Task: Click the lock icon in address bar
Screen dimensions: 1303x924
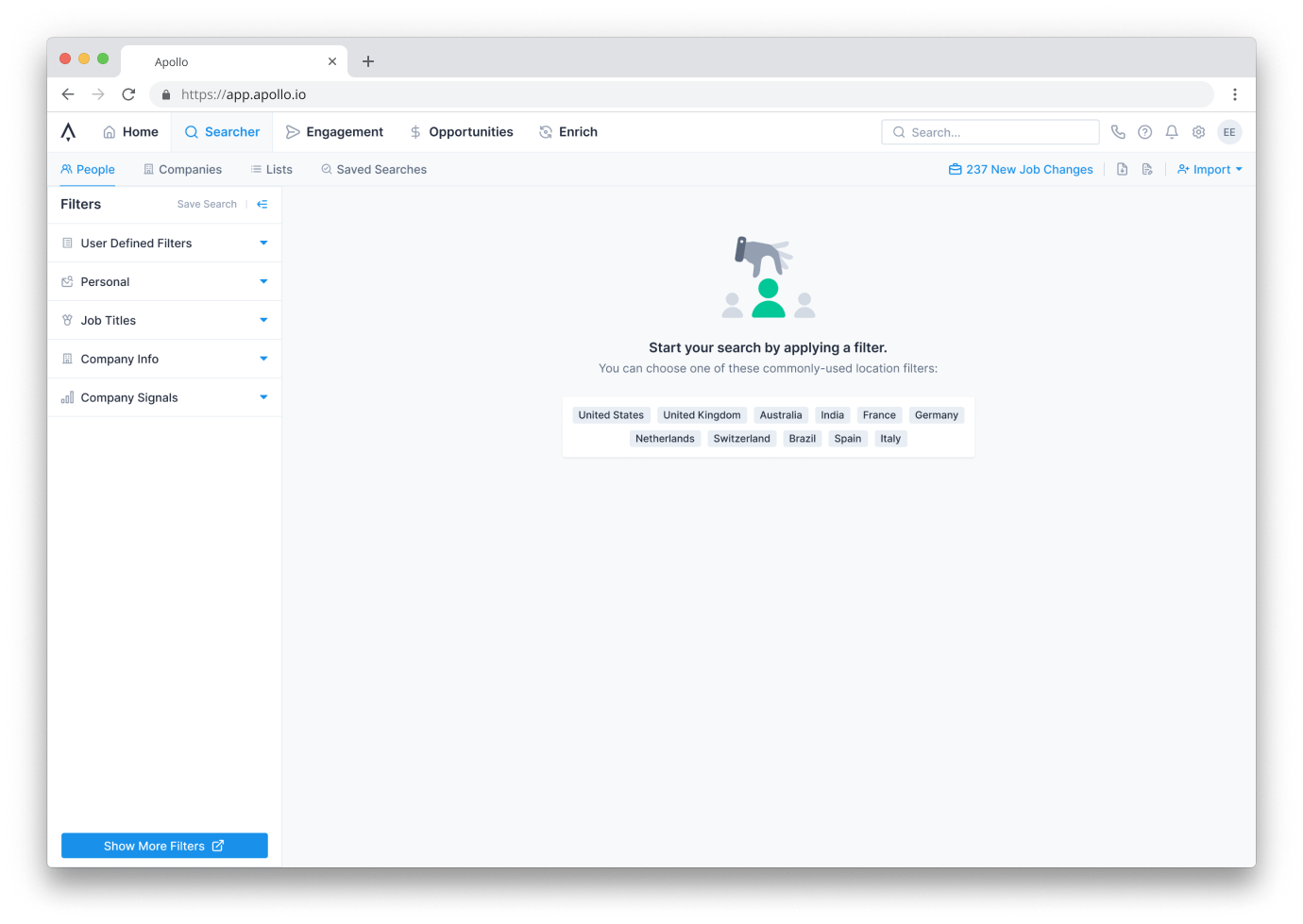Action: [x=166, y=94]
